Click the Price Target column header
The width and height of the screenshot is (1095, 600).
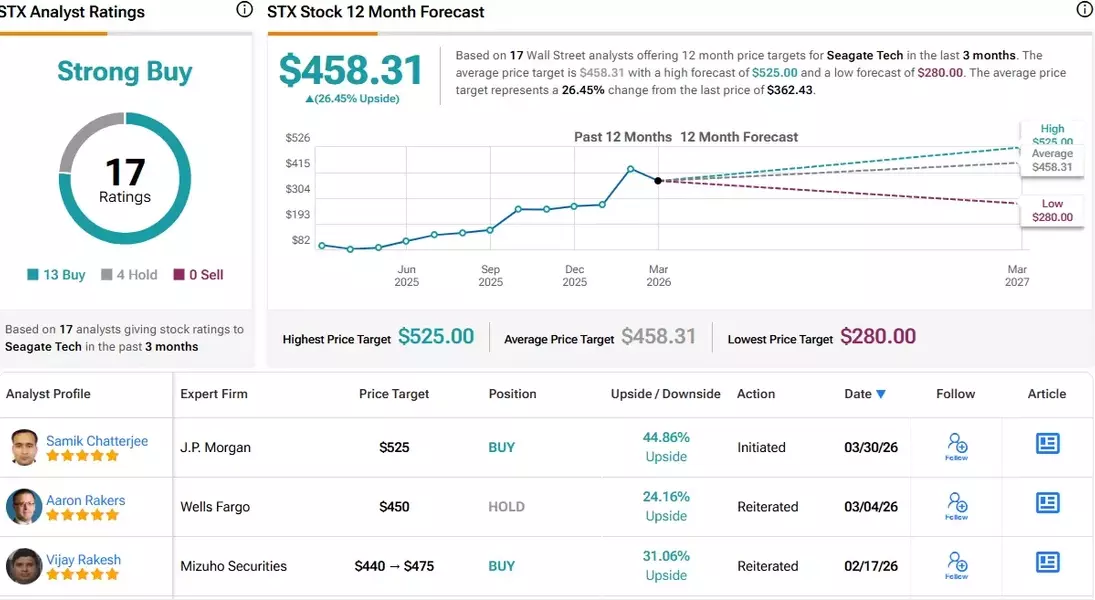click(394, 394)
